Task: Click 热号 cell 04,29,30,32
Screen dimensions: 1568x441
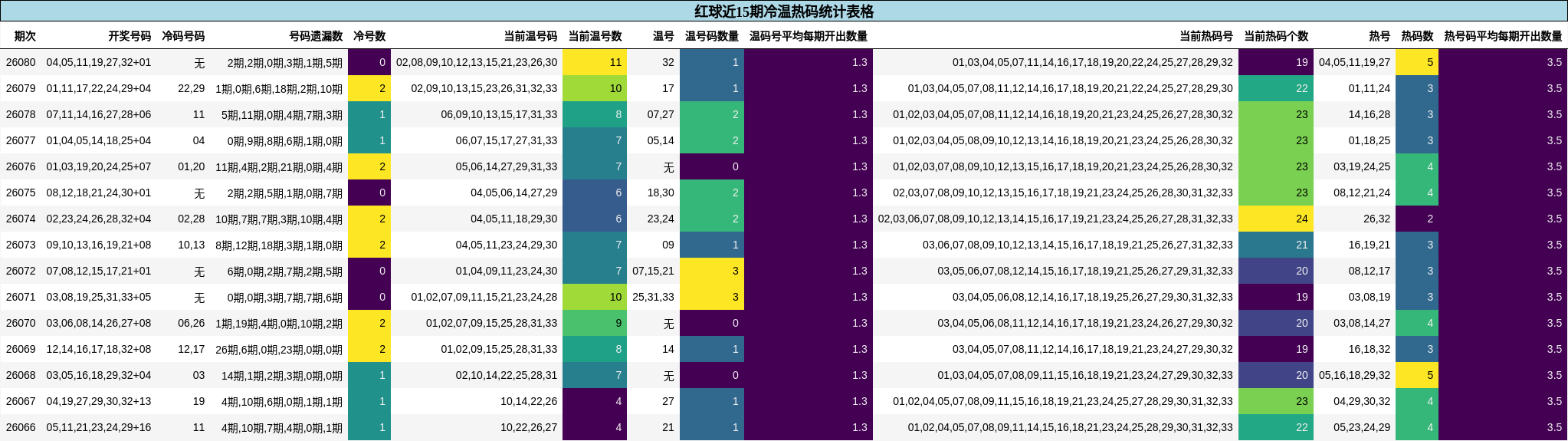Action: point(1362,401)
